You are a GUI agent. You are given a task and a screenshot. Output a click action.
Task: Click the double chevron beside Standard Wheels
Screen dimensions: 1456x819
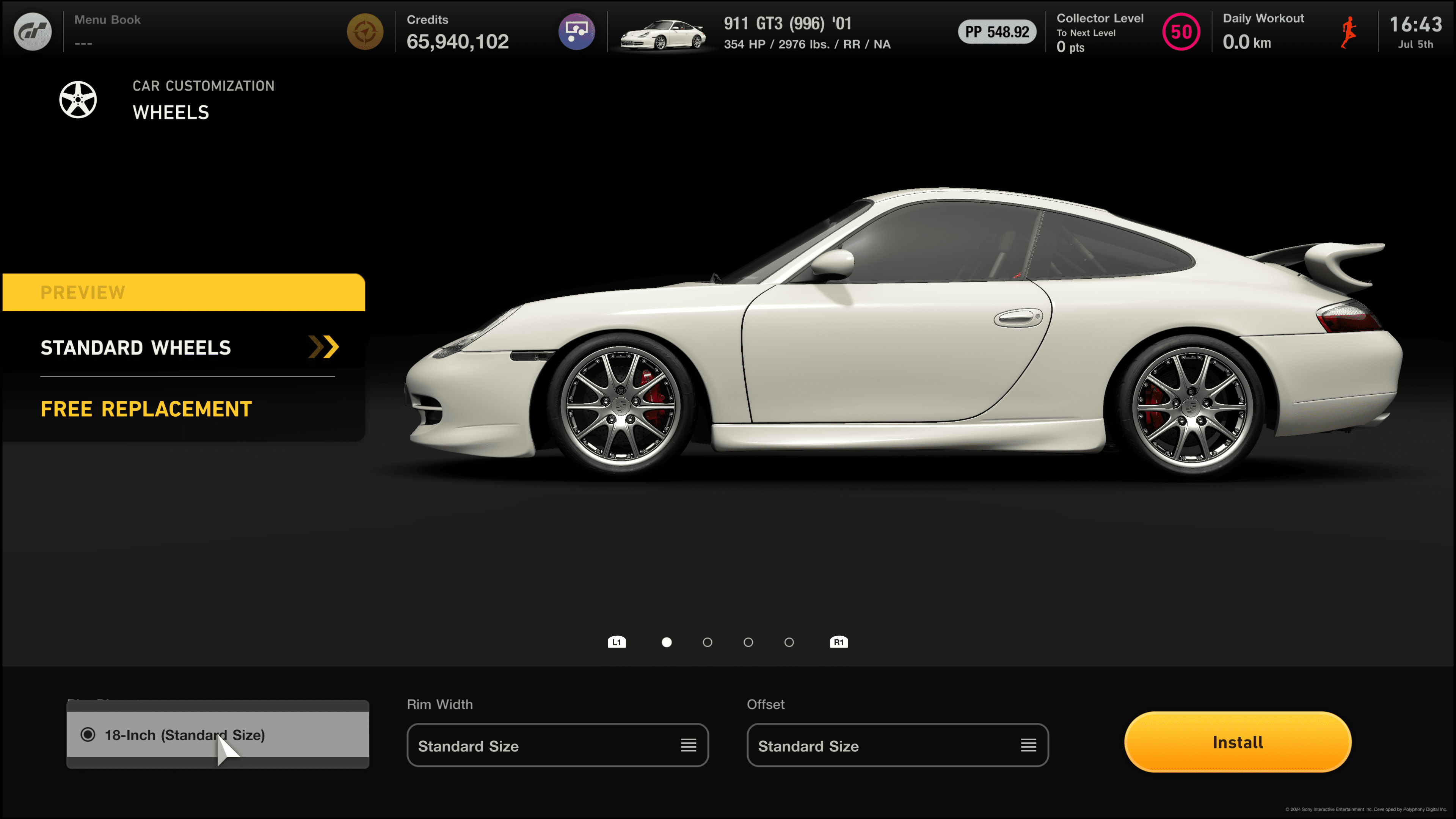pos(323,347)
